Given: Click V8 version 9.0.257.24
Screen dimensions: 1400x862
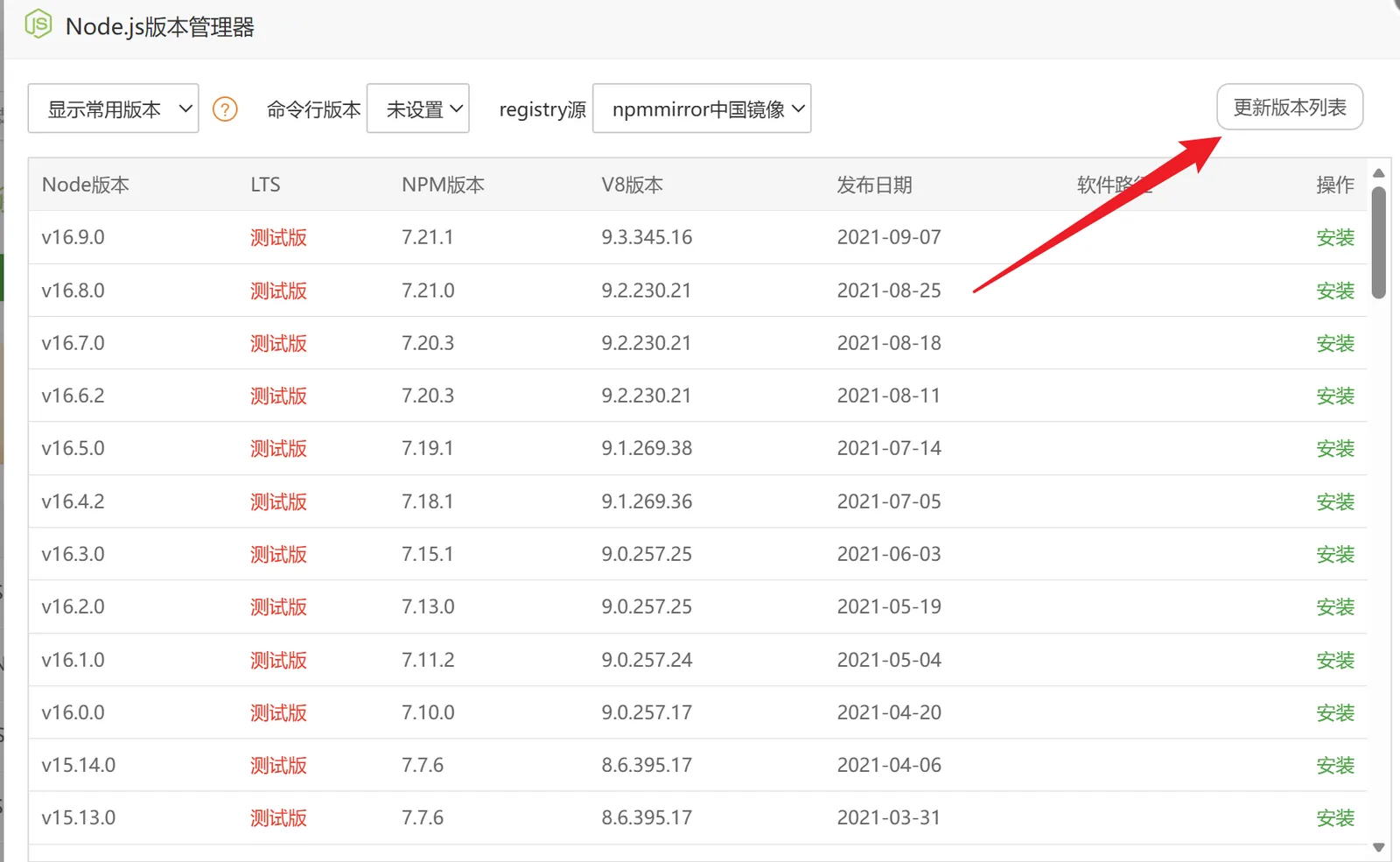Looking at the screenshot, I should 647,660.
